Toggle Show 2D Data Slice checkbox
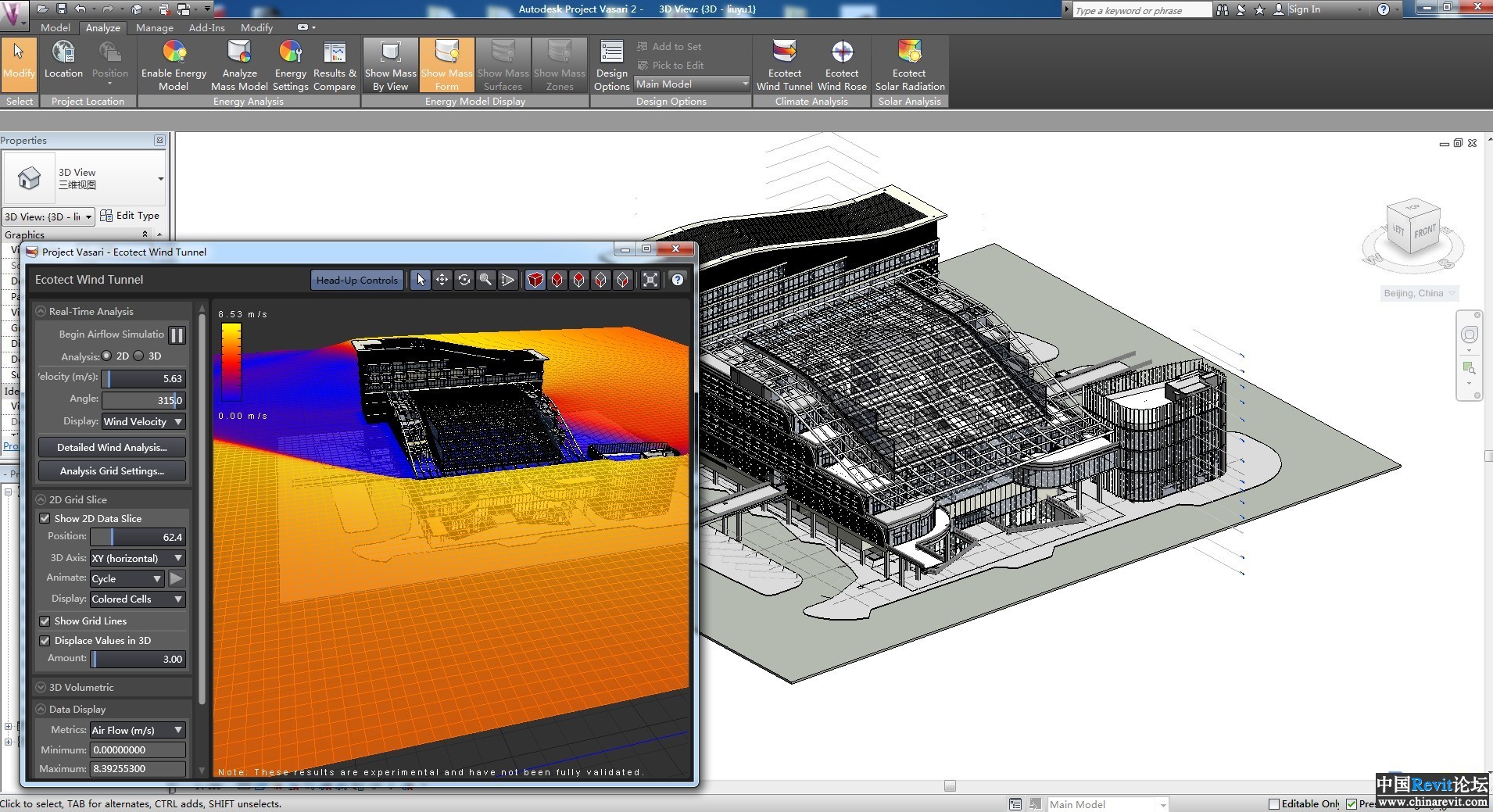 pyautogui.click(x=45, y=518)
